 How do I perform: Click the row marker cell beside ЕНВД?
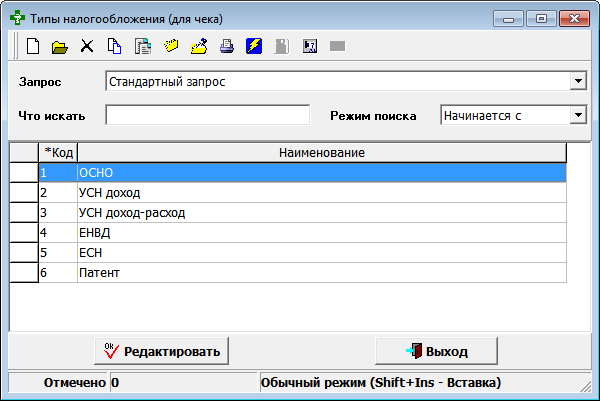24,233
